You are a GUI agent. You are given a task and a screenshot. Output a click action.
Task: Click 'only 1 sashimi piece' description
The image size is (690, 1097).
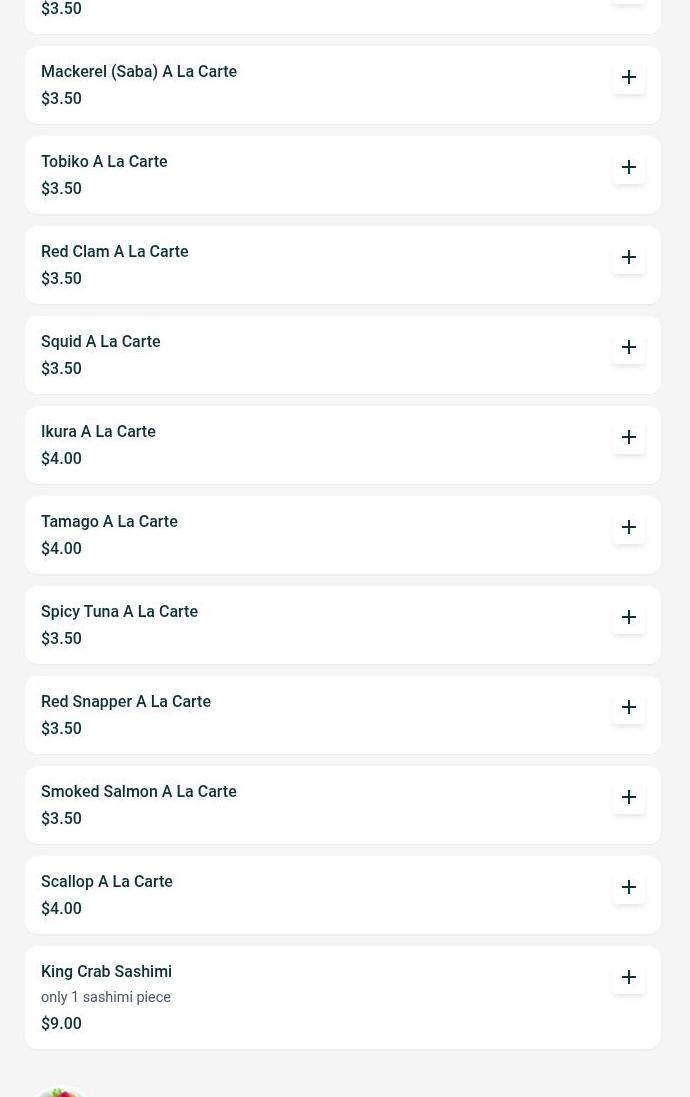[x=106, y=997]
